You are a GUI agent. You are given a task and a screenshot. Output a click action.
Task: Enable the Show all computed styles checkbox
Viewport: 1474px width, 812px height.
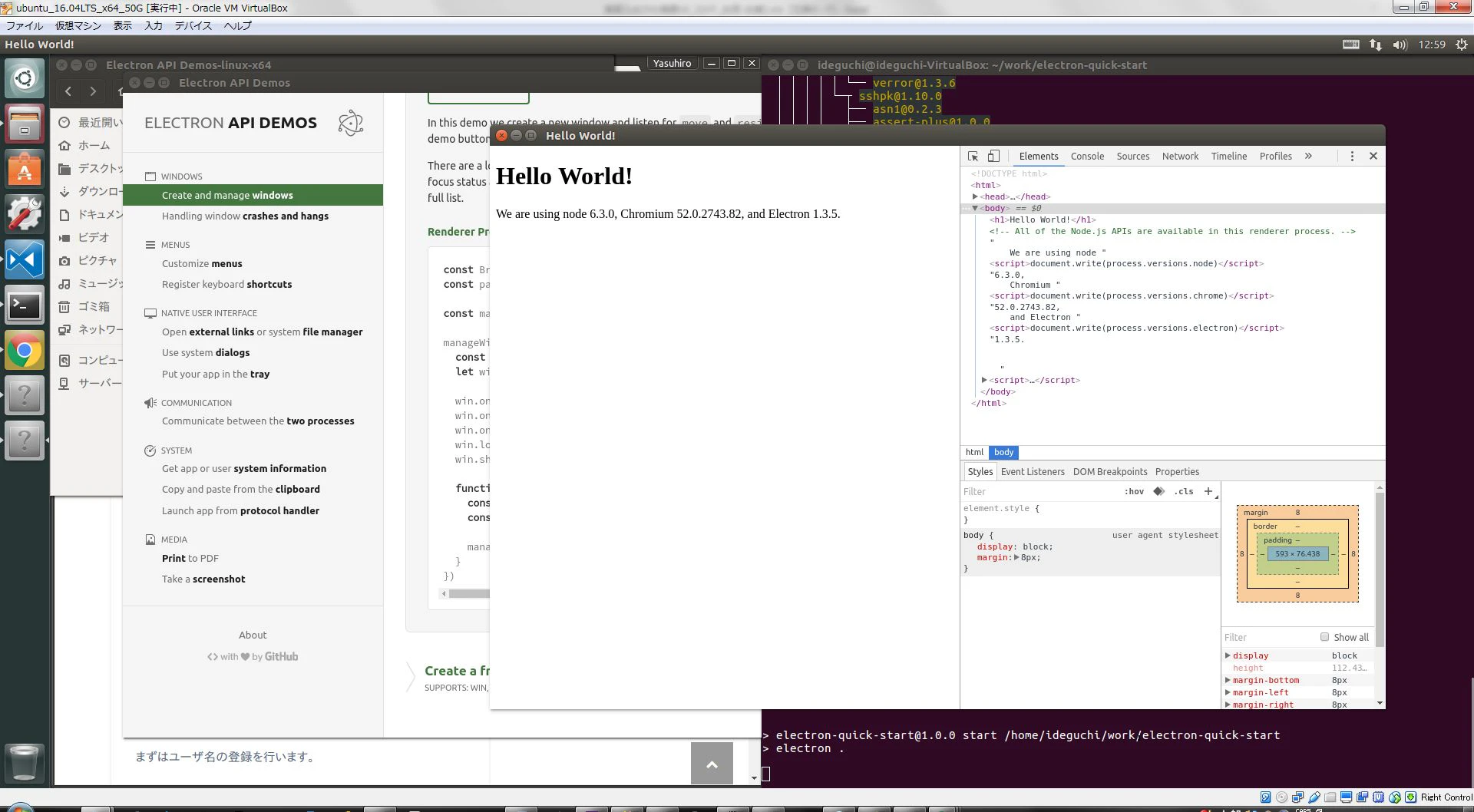coord(1324,637)
